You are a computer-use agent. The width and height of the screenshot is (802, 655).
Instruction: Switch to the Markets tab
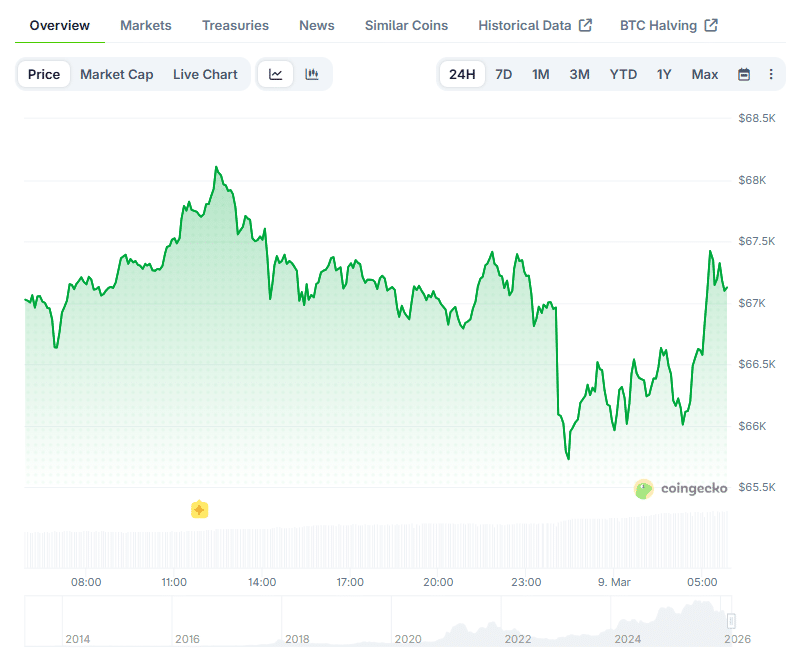[x=145, y=25]
